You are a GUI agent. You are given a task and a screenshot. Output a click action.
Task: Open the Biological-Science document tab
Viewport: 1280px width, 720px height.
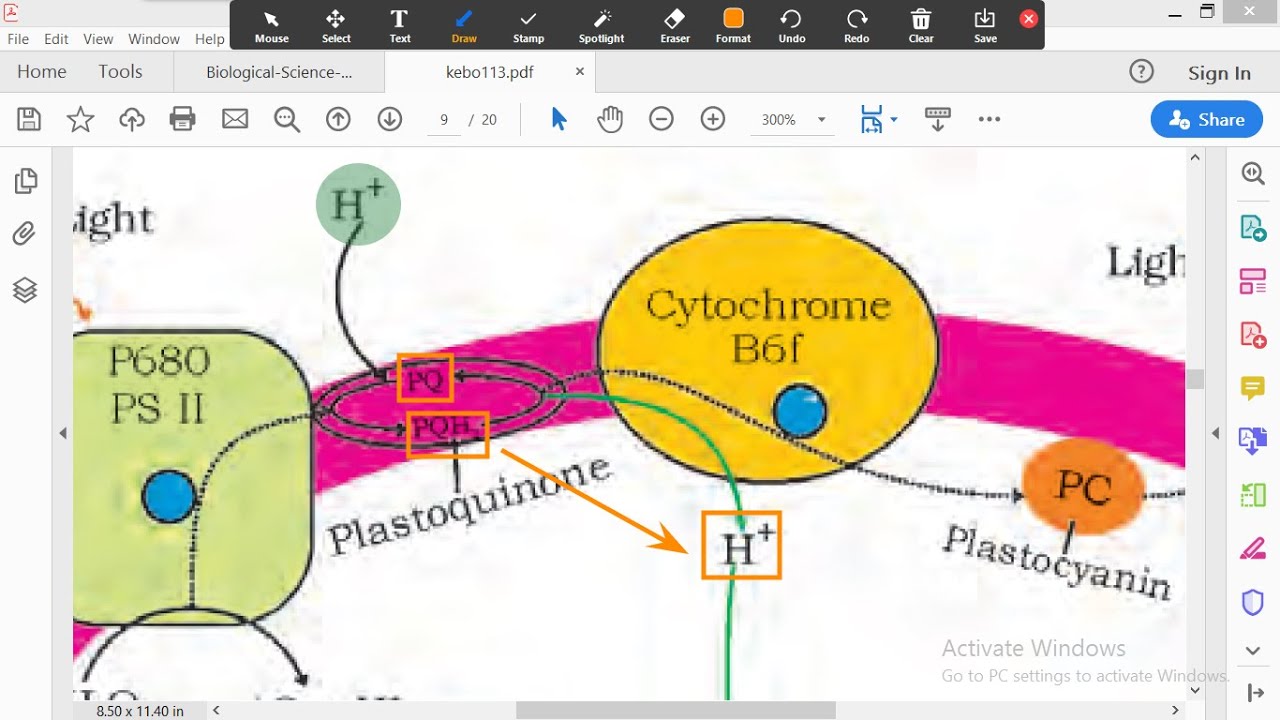click(279, 72)
